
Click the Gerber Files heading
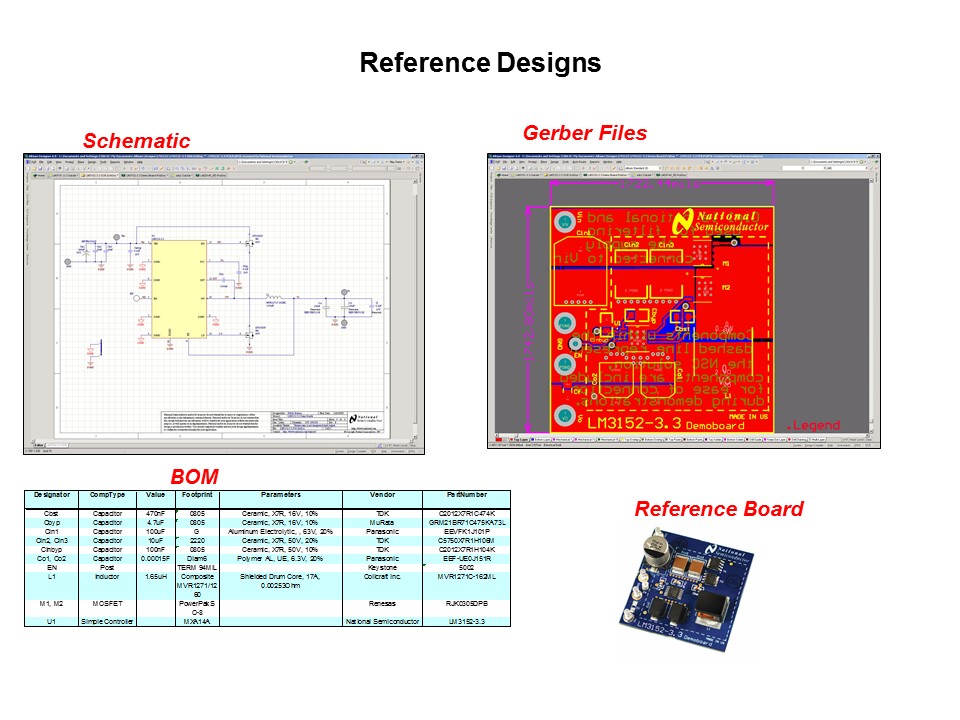pyautogui.click(x=584, y=133)
